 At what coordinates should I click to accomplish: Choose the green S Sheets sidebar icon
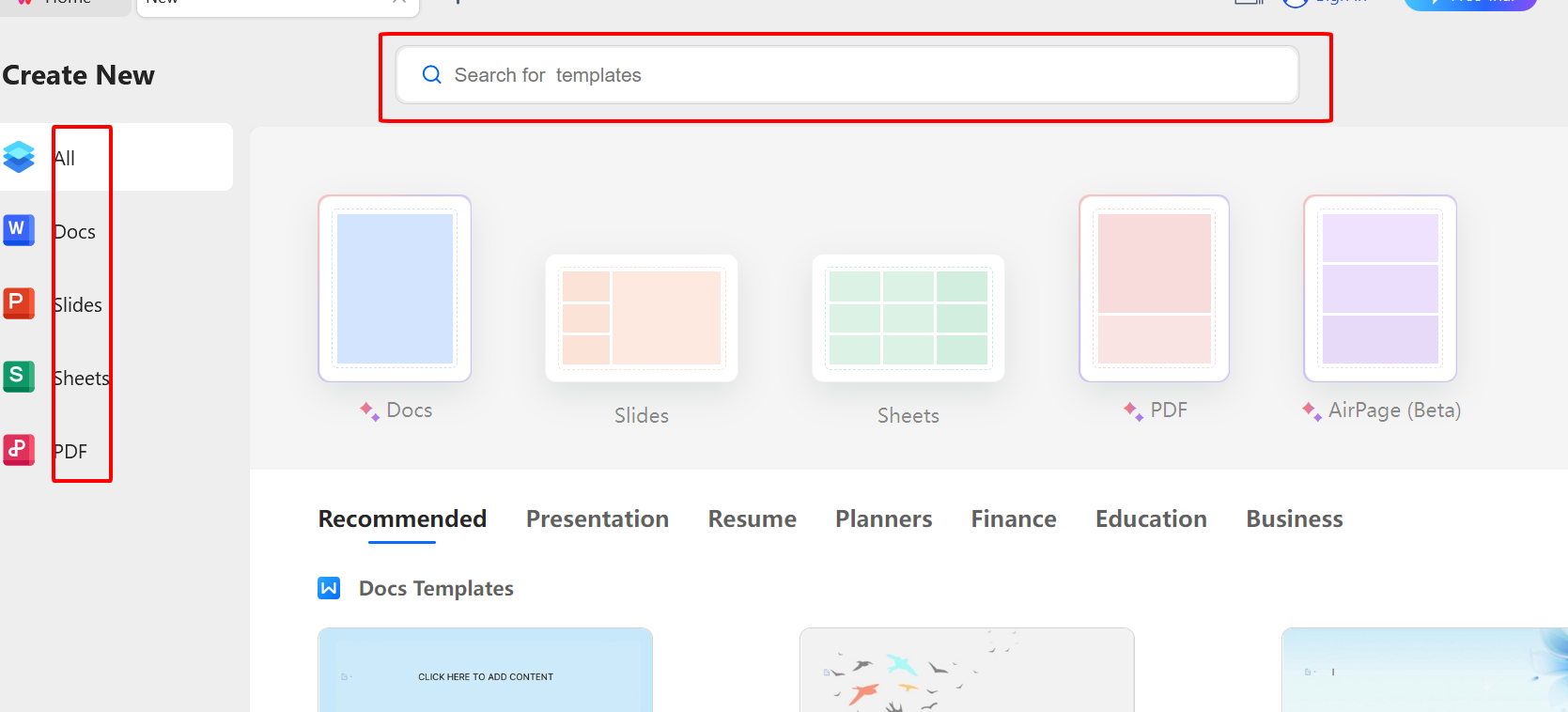click(19, 377)
